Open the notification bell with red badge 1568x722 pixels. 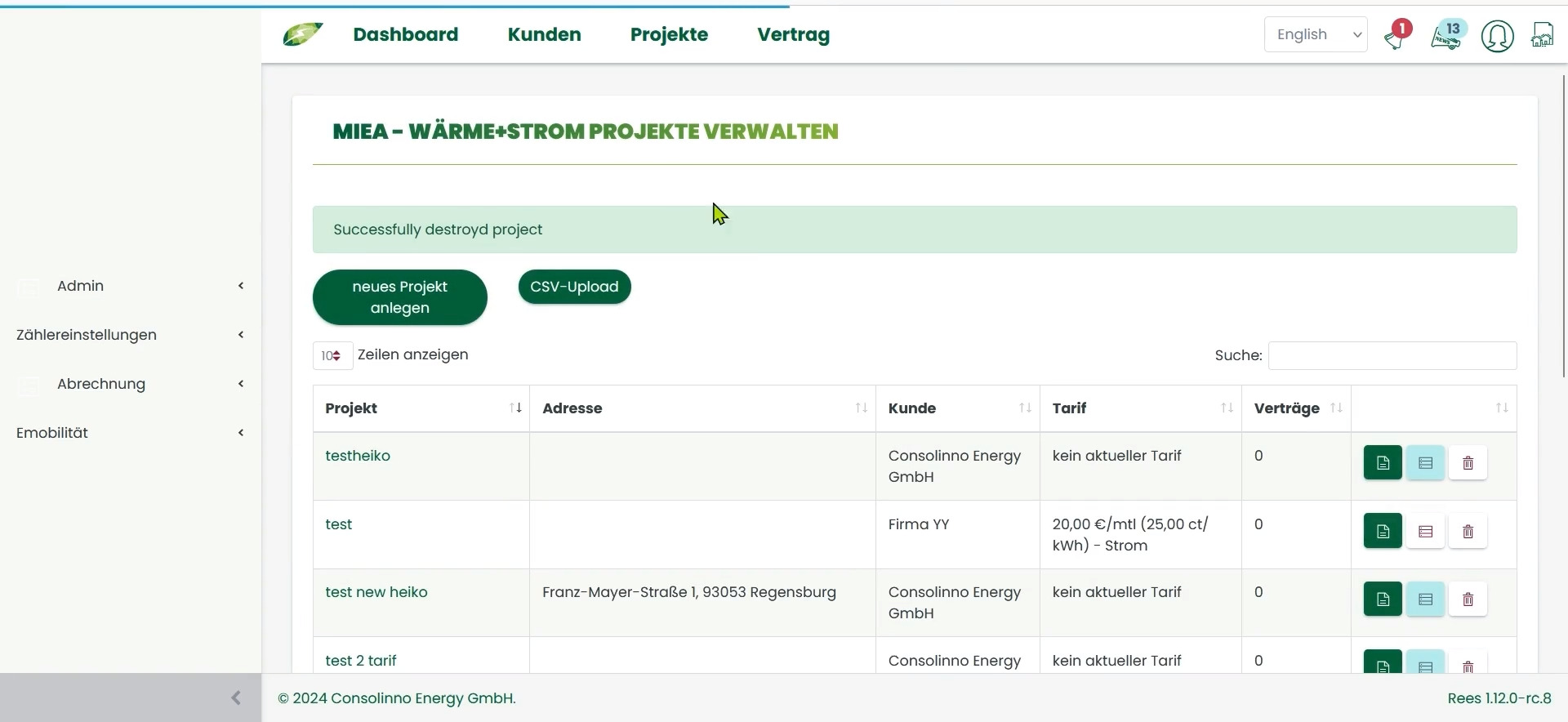coord(1397,35)
